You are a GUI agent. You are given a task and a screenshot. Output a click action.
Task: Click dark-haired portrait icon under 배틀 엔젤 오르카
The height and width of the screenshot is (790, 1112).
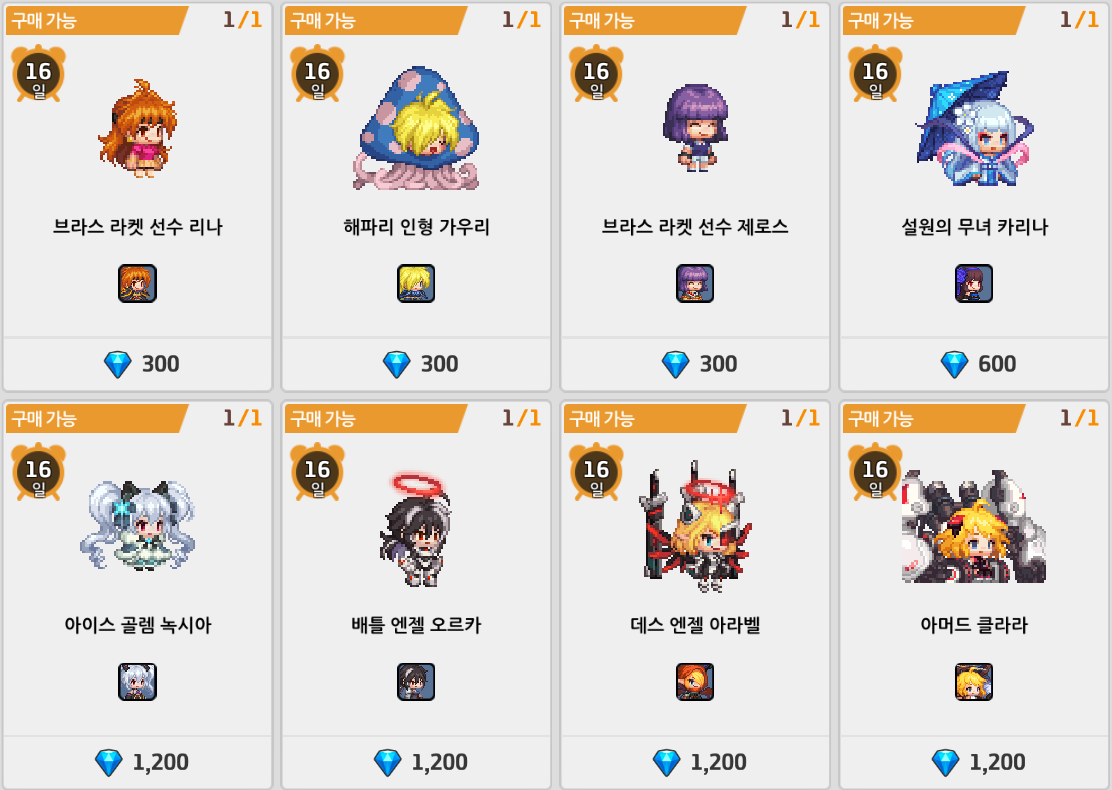point(416,682)
